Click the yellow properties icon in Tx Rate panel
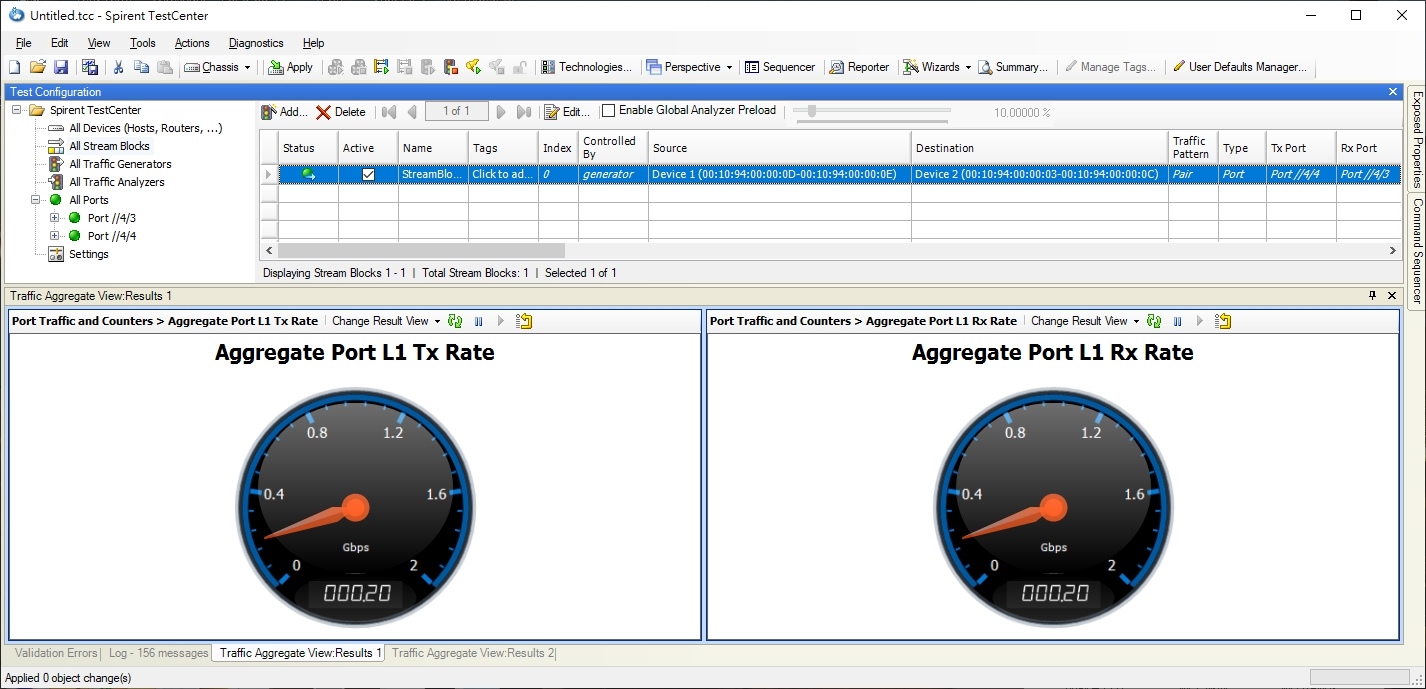This screenshot has width=1426, height=689. pyautogui.click(x=524, y=321)
